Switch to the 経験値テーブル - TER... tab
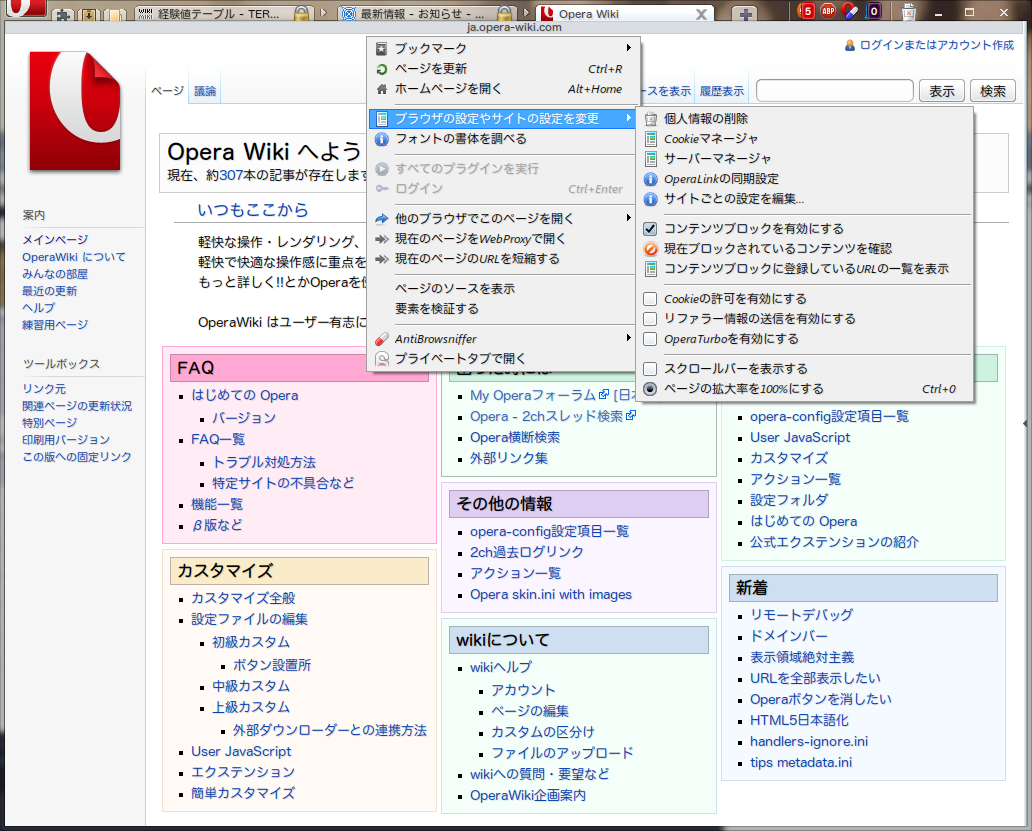The width and height of the screenshot is (1032, 831). coord(223,14)
